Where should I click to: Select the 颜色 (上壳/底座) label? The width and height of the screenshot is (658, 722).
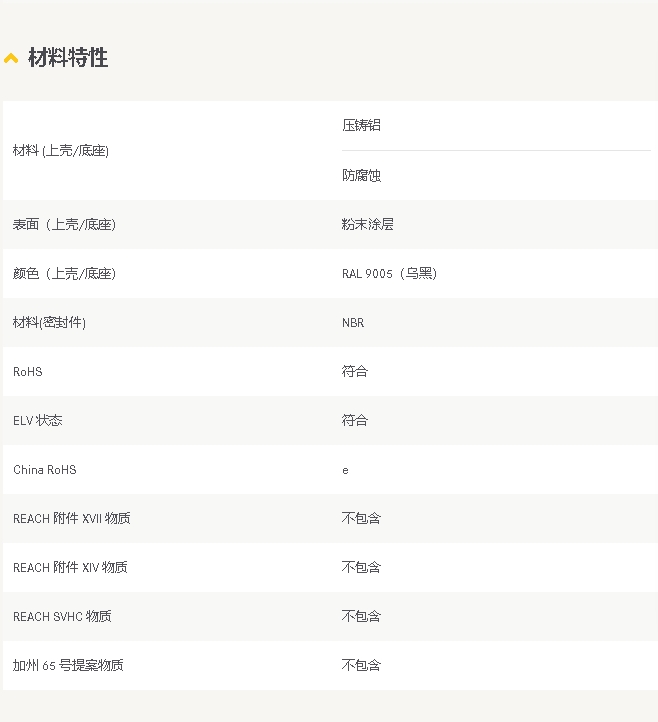64,274
